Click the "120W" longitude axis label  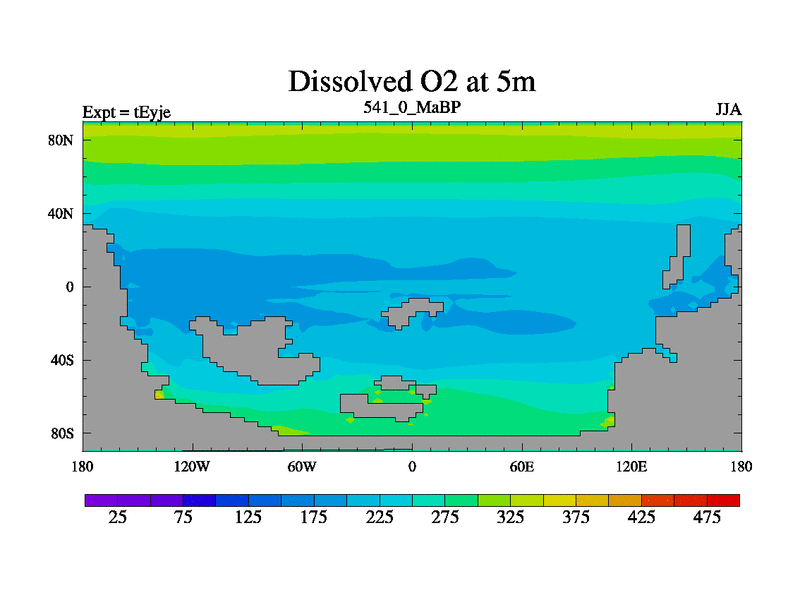coord(191,466)
